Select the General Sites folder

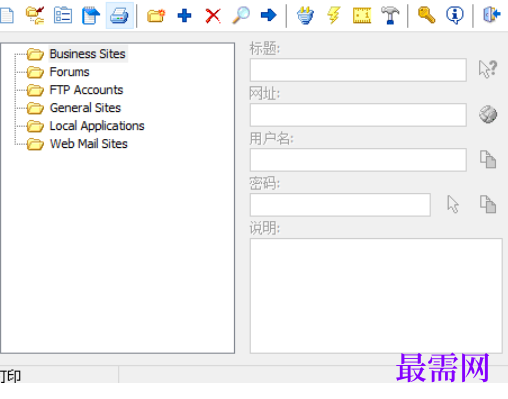coord(85,108)
